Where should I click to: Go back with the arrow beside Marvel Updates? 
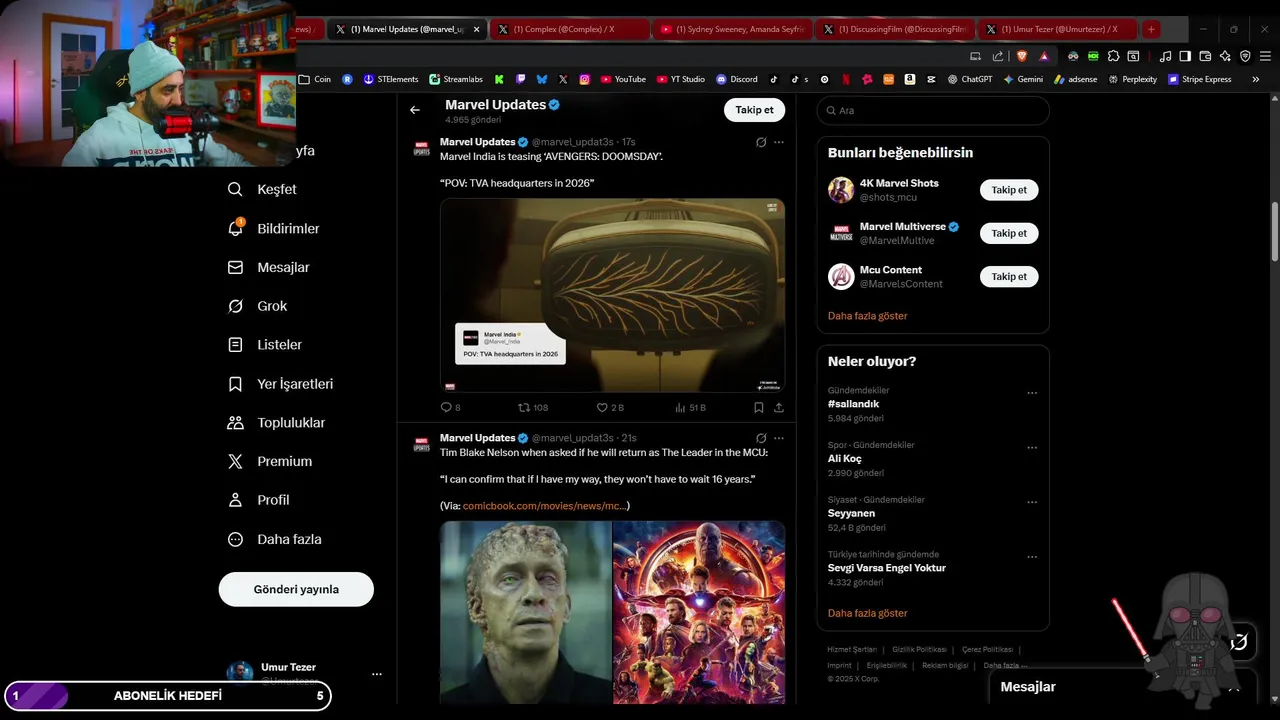pyautogui.click(x=415, y=110)
